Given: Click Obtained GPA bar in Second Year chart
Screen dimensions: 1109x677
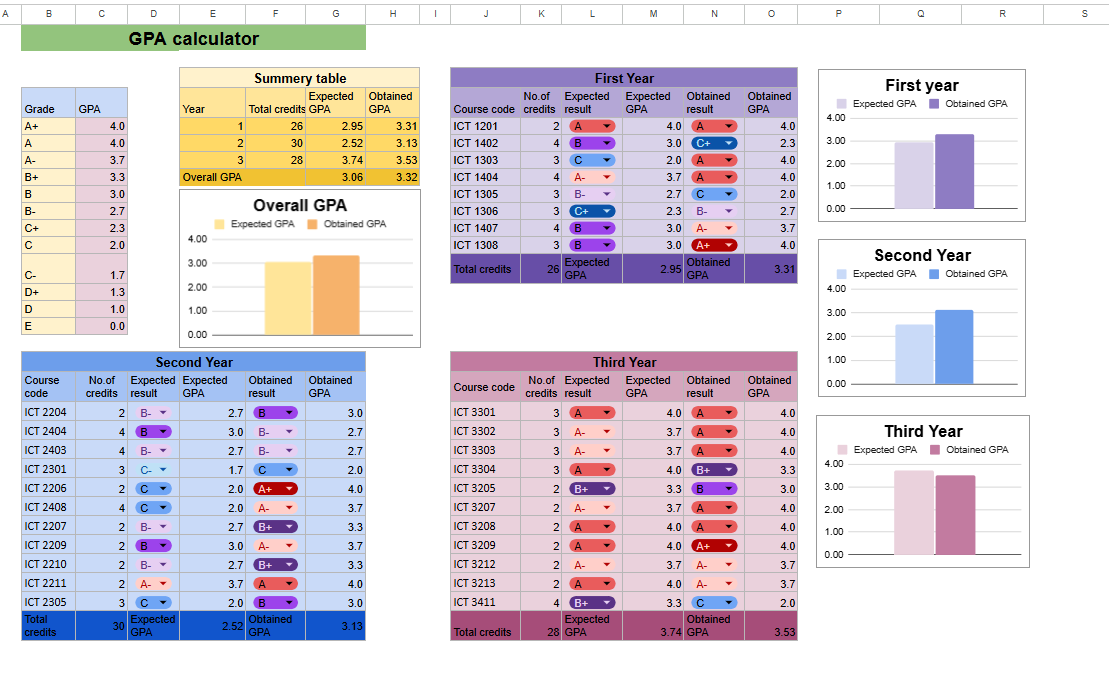Looking at the screenshot, I should [954, 347].
